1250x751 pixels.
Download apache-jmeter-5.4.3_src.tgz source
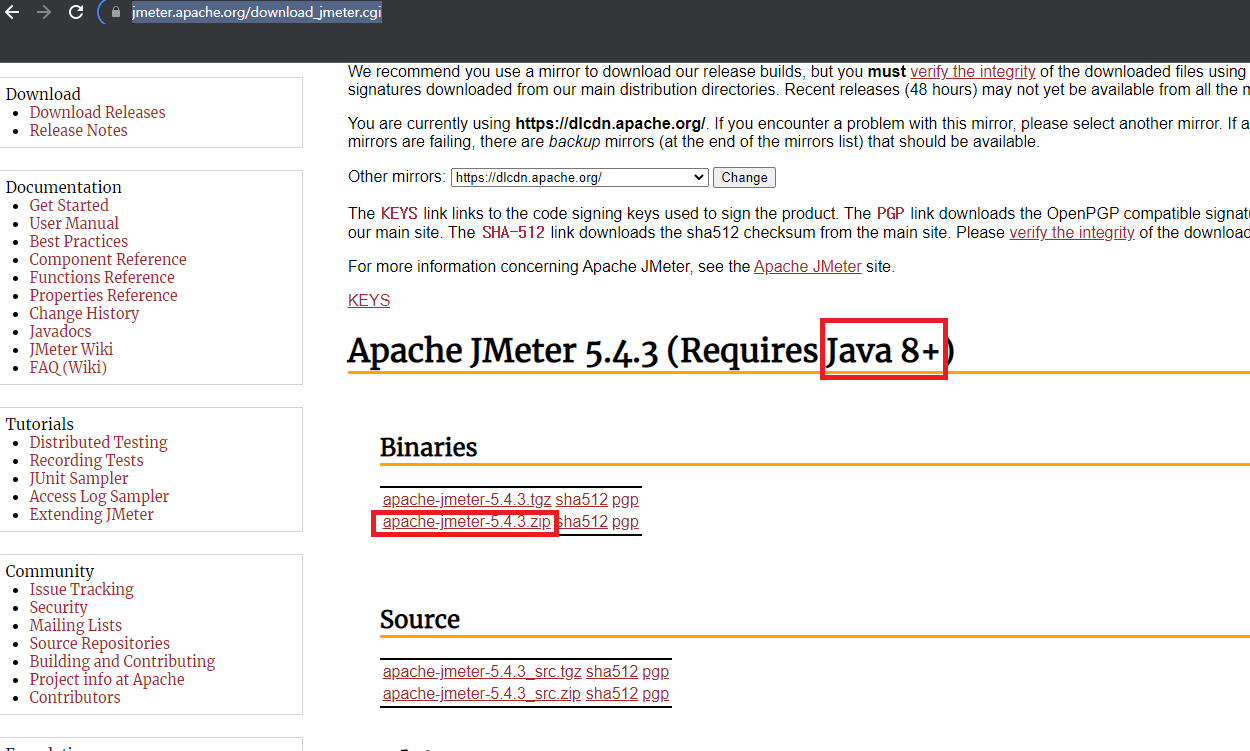482,671
